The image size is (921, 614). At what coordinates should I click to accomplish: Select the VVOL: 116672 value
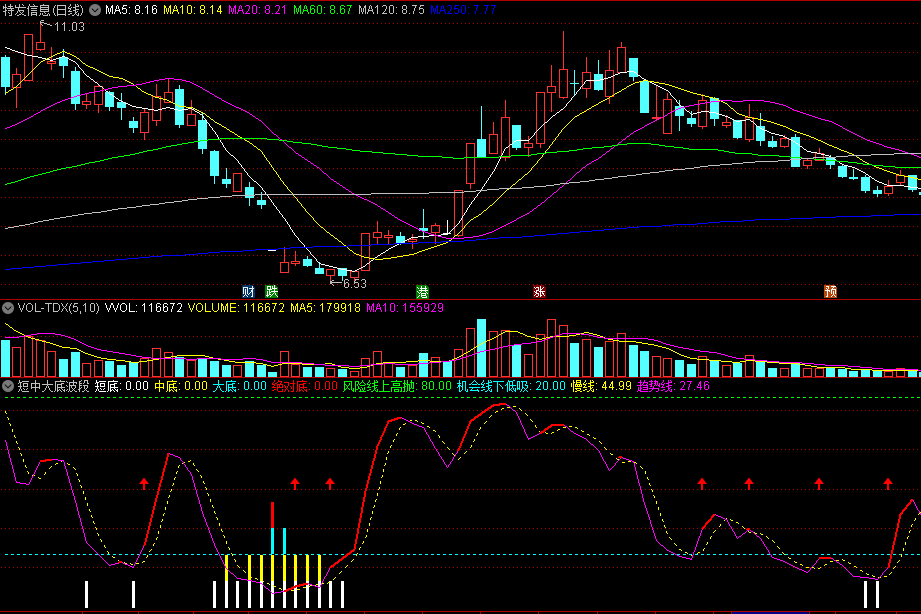coord(144,308)
